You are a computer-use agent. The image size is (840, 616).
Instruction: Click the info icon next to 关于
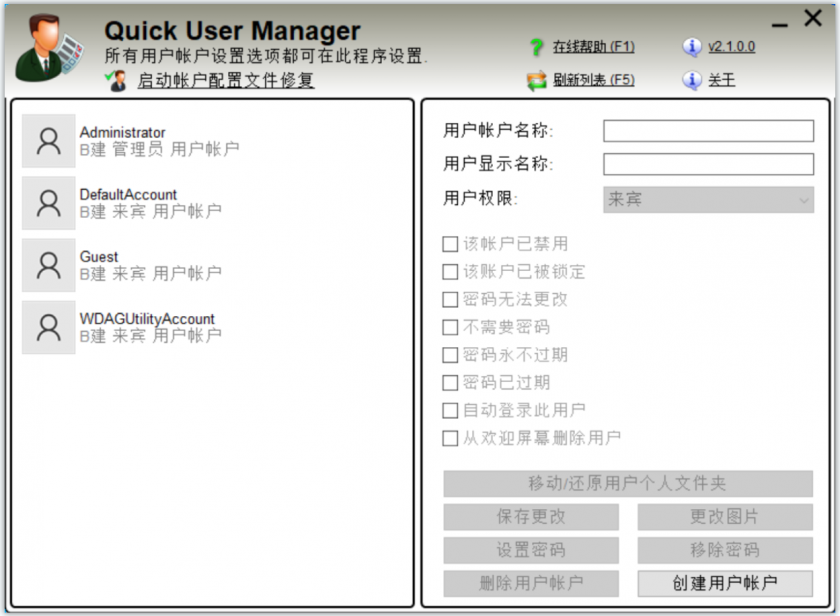click(x=694, y=78)
